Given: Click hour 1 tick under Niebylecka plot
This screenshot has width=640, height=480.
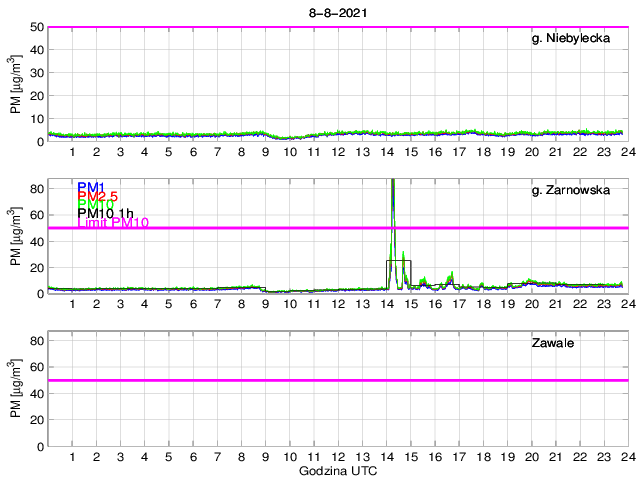Looking at the screenshot, I should click(72, 153).
